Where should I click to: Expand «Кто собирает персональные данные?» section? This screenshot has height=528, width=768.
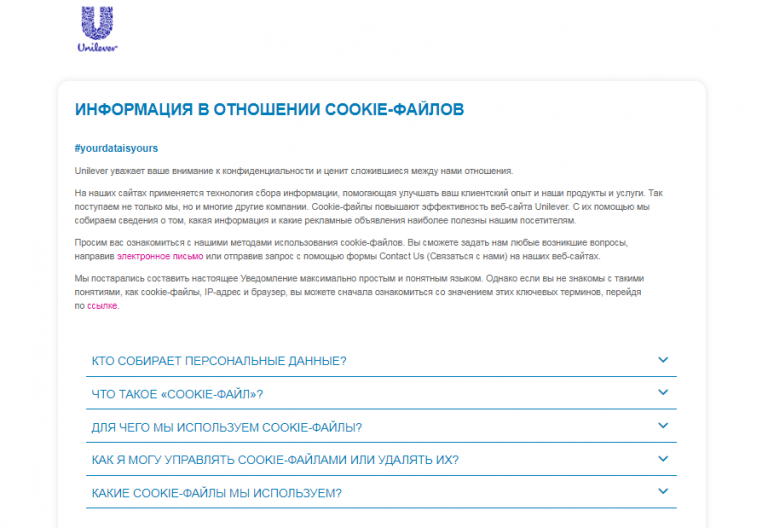[381, 361]
